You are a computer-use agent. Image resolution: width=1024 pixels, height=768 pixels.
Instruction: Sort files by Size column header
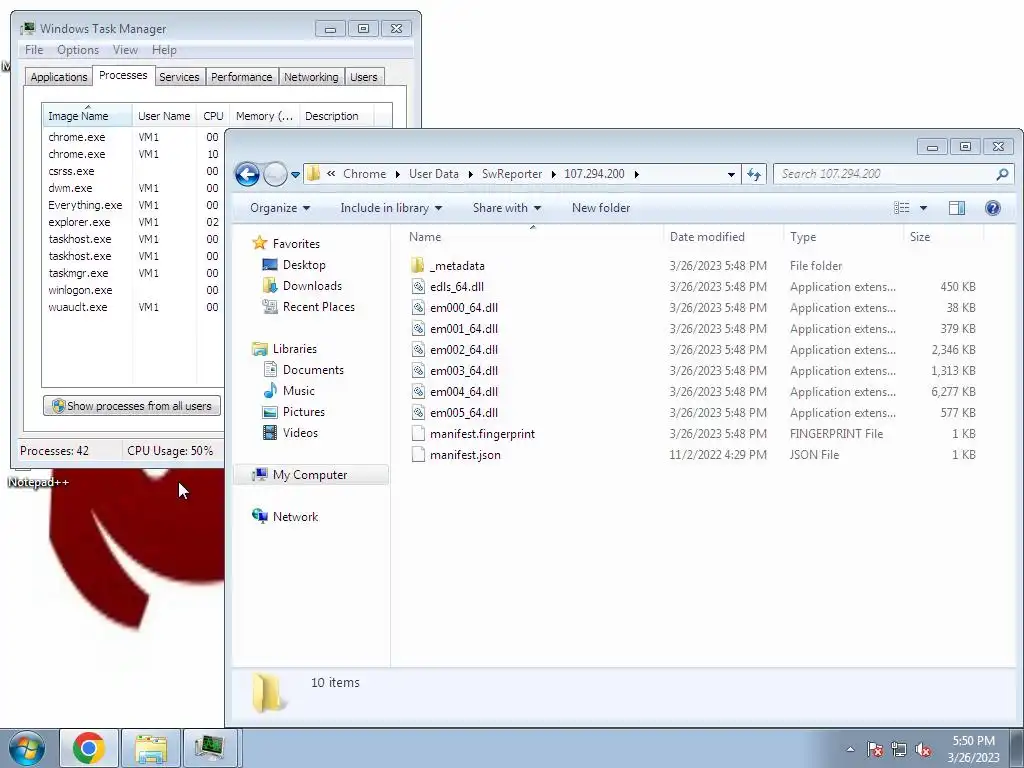point(943,236)
